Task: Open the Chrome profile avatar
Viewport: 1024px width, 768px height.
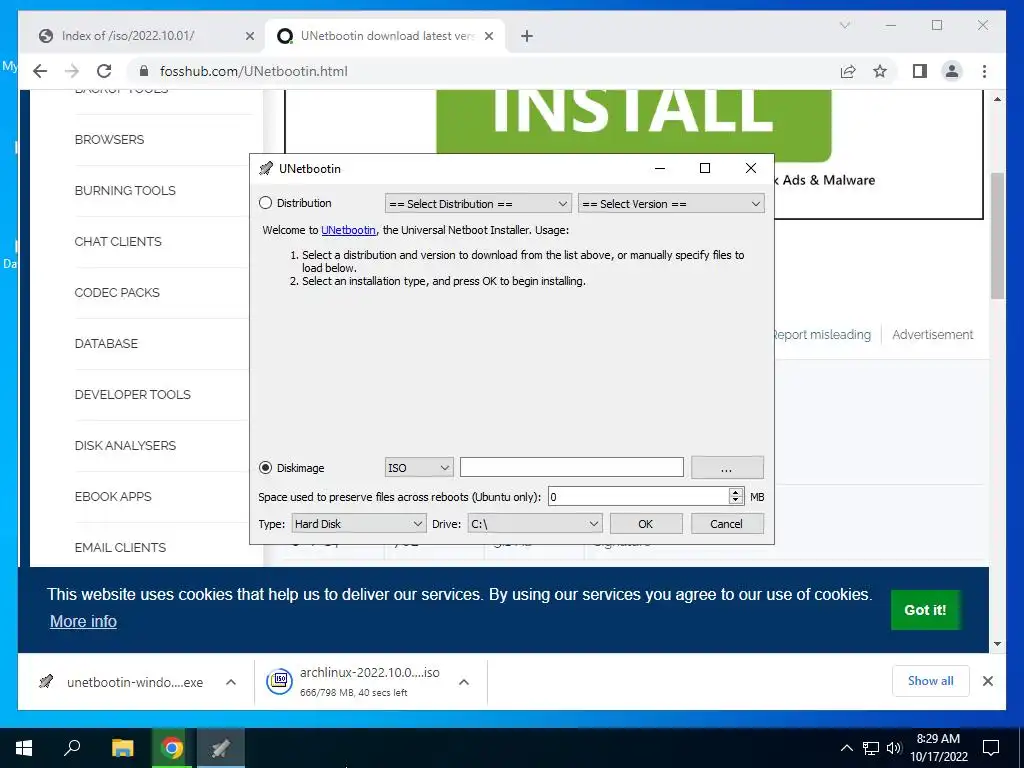Action: [x=952, y=71]
